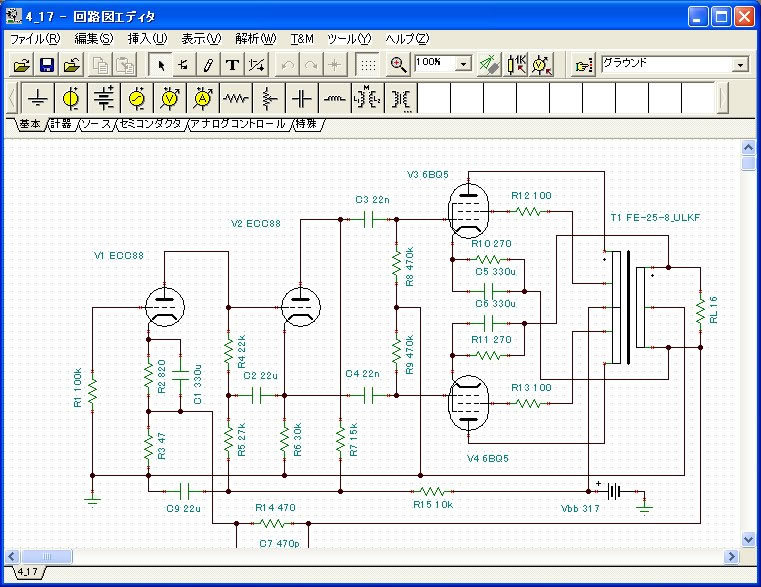Open the 解析(W) menu
The height and width of the screenshot is (587, 761).
pos(255,38)
